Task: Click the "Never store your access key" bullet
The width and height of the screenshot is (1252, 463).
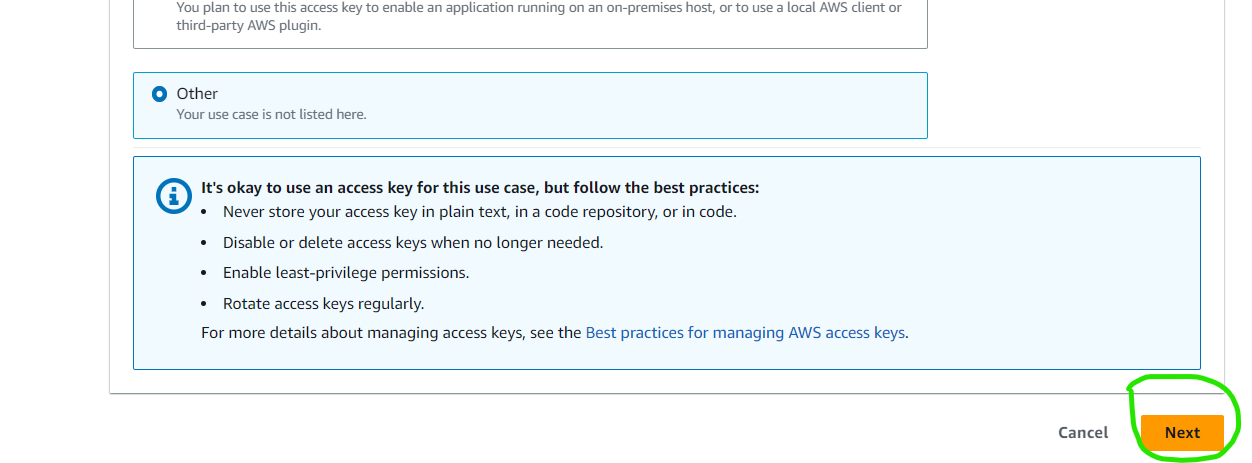Action: (x=479, y=212)
